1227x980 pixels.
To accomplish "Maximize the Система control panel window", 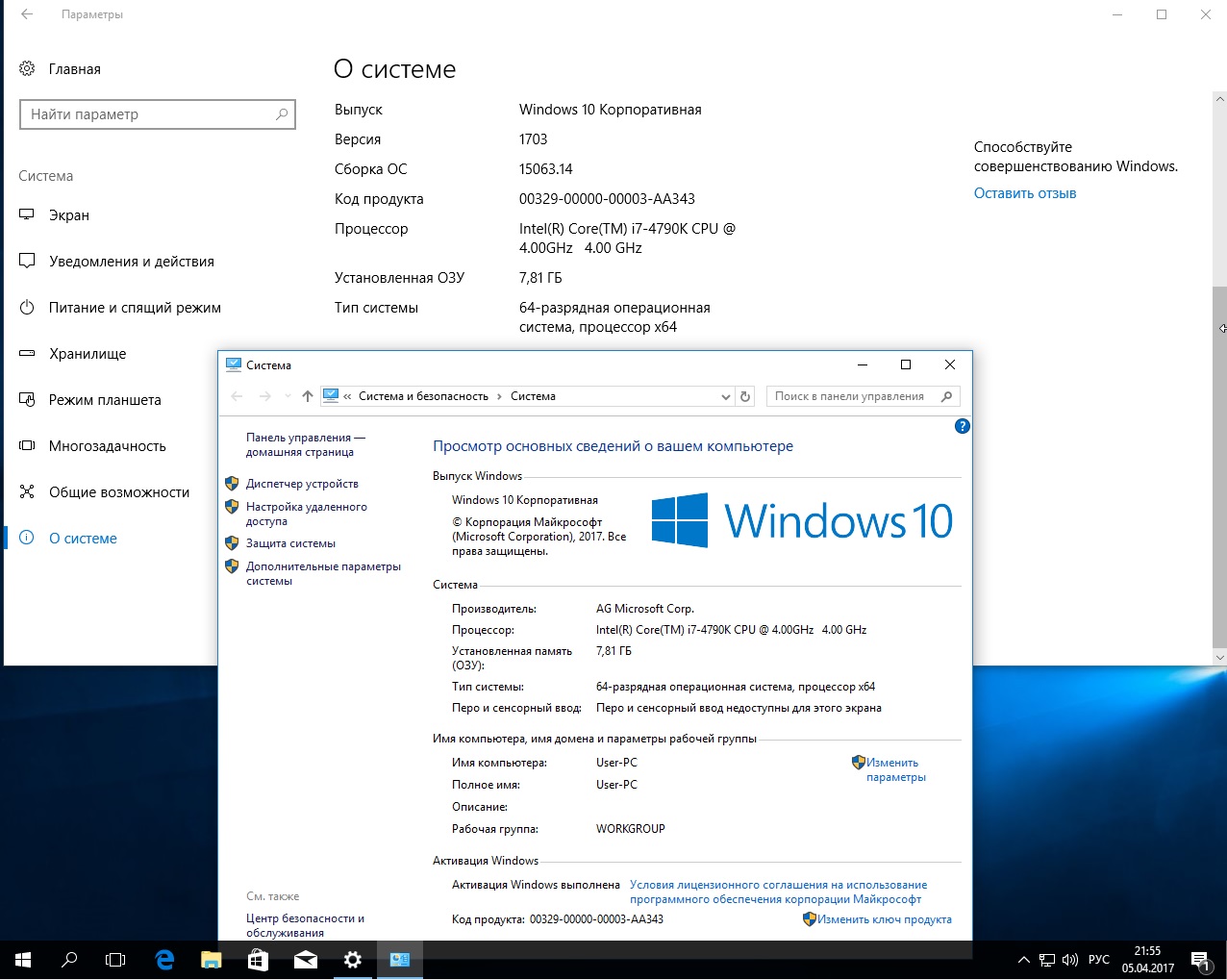I will click(x=905, y=364).
